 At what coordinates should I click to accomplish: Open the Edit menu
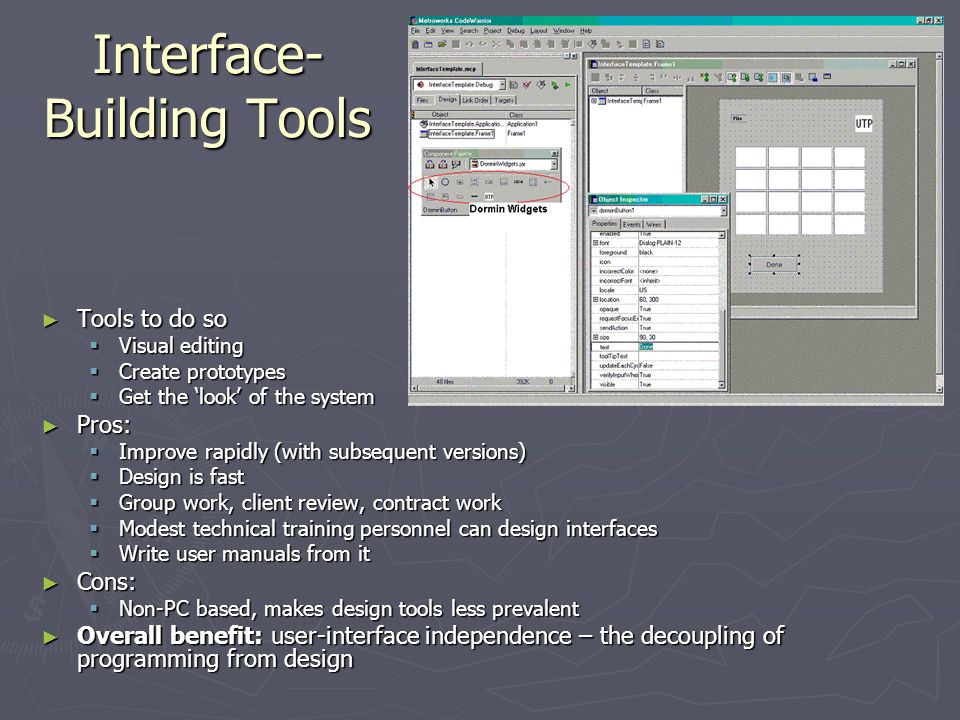click(x=430, y=31)
